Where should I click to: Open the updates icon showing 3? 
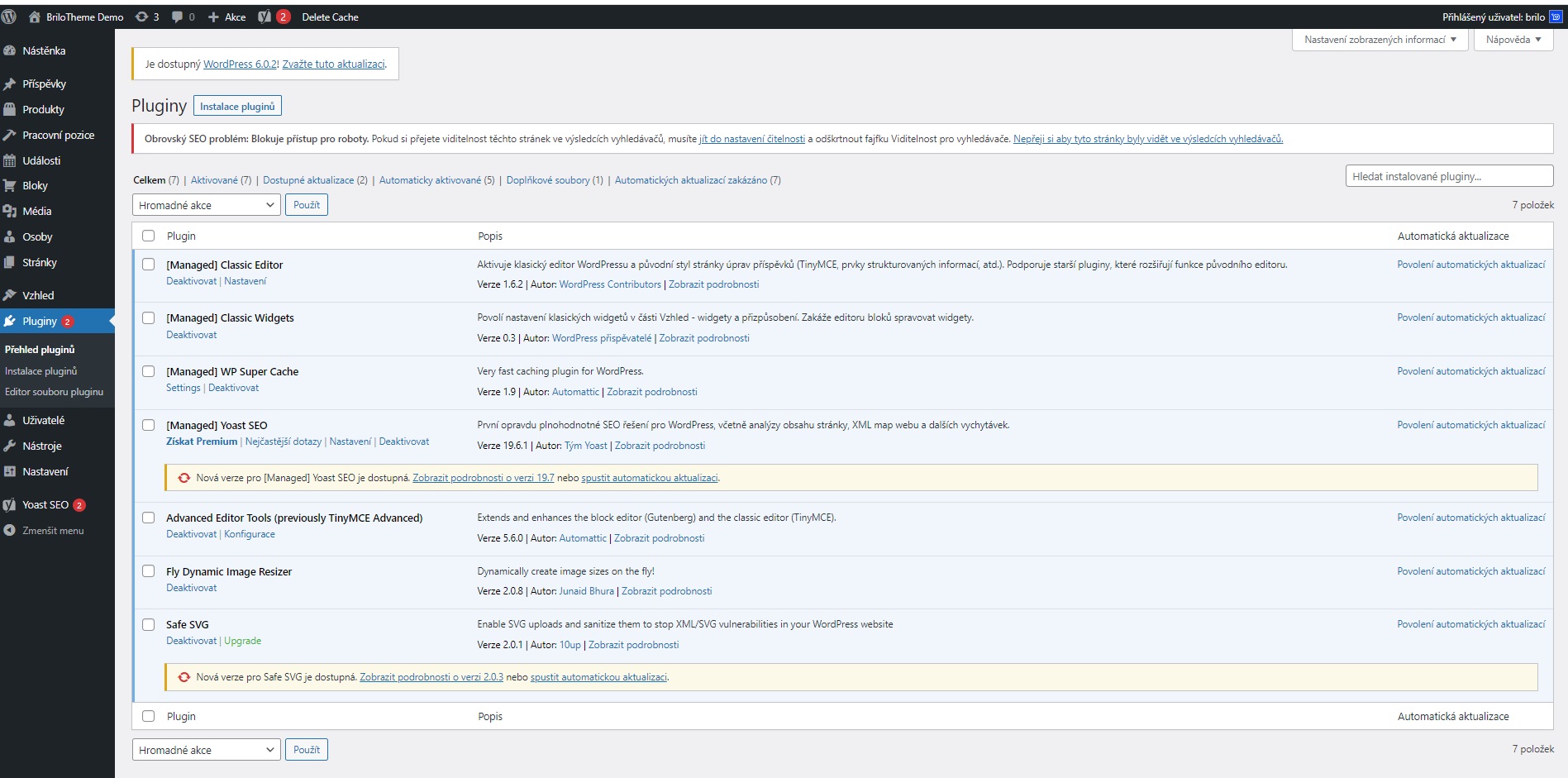coord(142,17)
